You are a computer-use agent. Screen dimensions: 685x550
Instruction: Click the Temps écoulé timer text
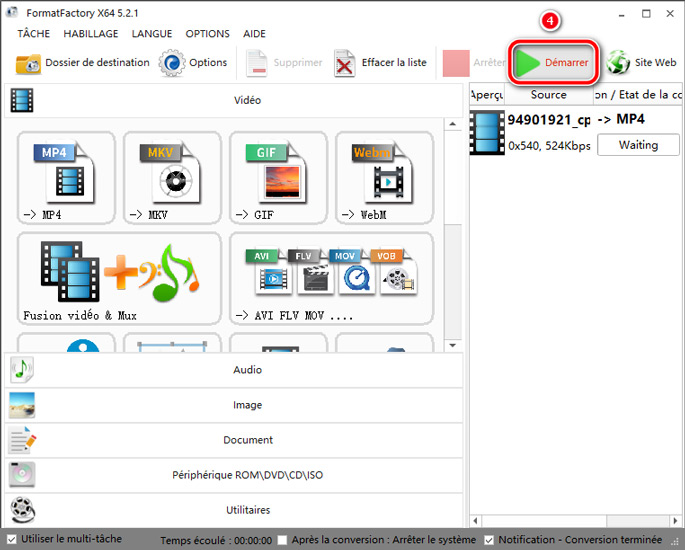coord(216,540)
